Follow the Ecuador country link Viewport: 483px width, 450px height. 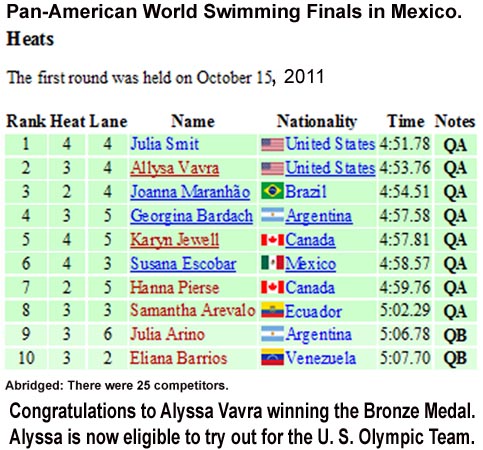(x=313, y=311)
